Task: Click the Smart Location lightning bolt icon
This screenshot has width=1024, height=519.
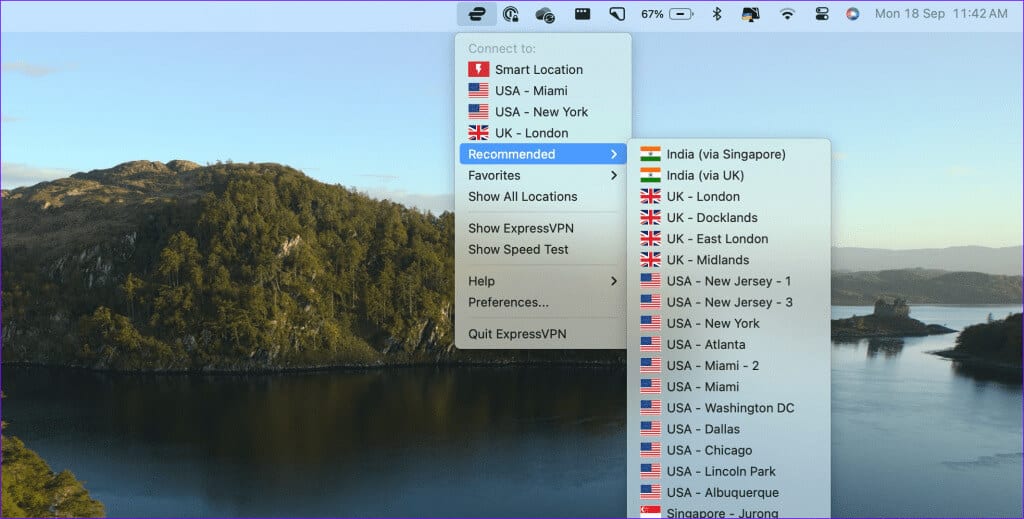Action: (479, 69)
